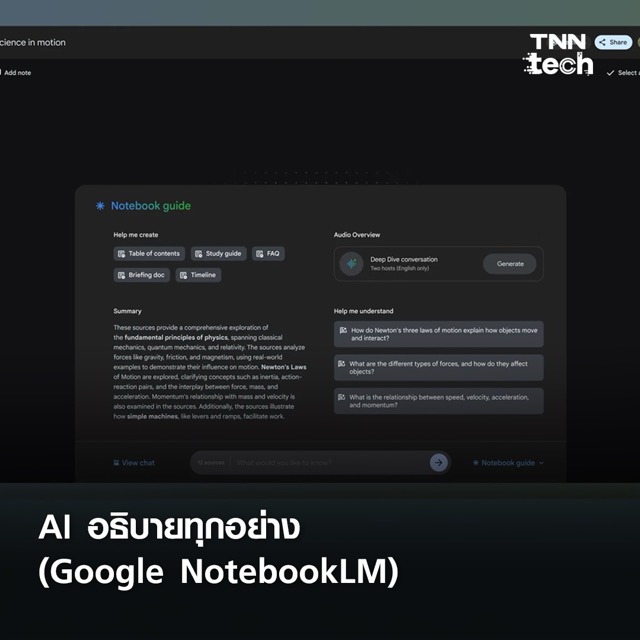The image size is (640, 640).
Task: Click the 12 sources label in chat box
Action: pos(211,462)
